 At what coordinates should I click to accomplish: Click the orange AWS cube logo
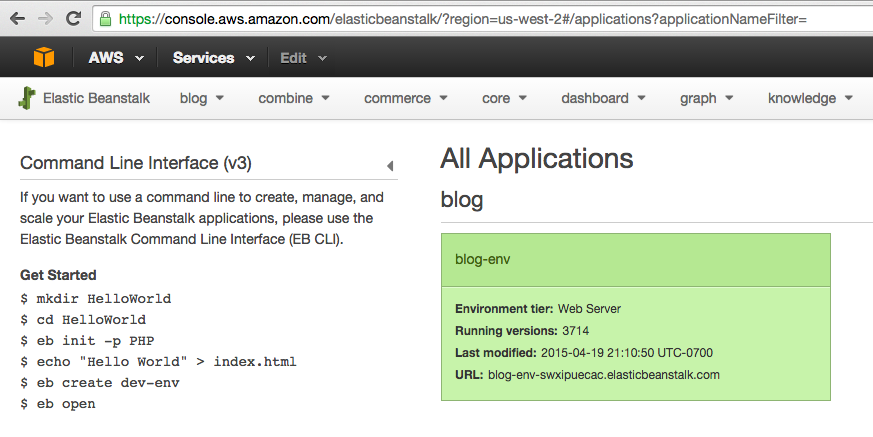(x=44, y=58)
